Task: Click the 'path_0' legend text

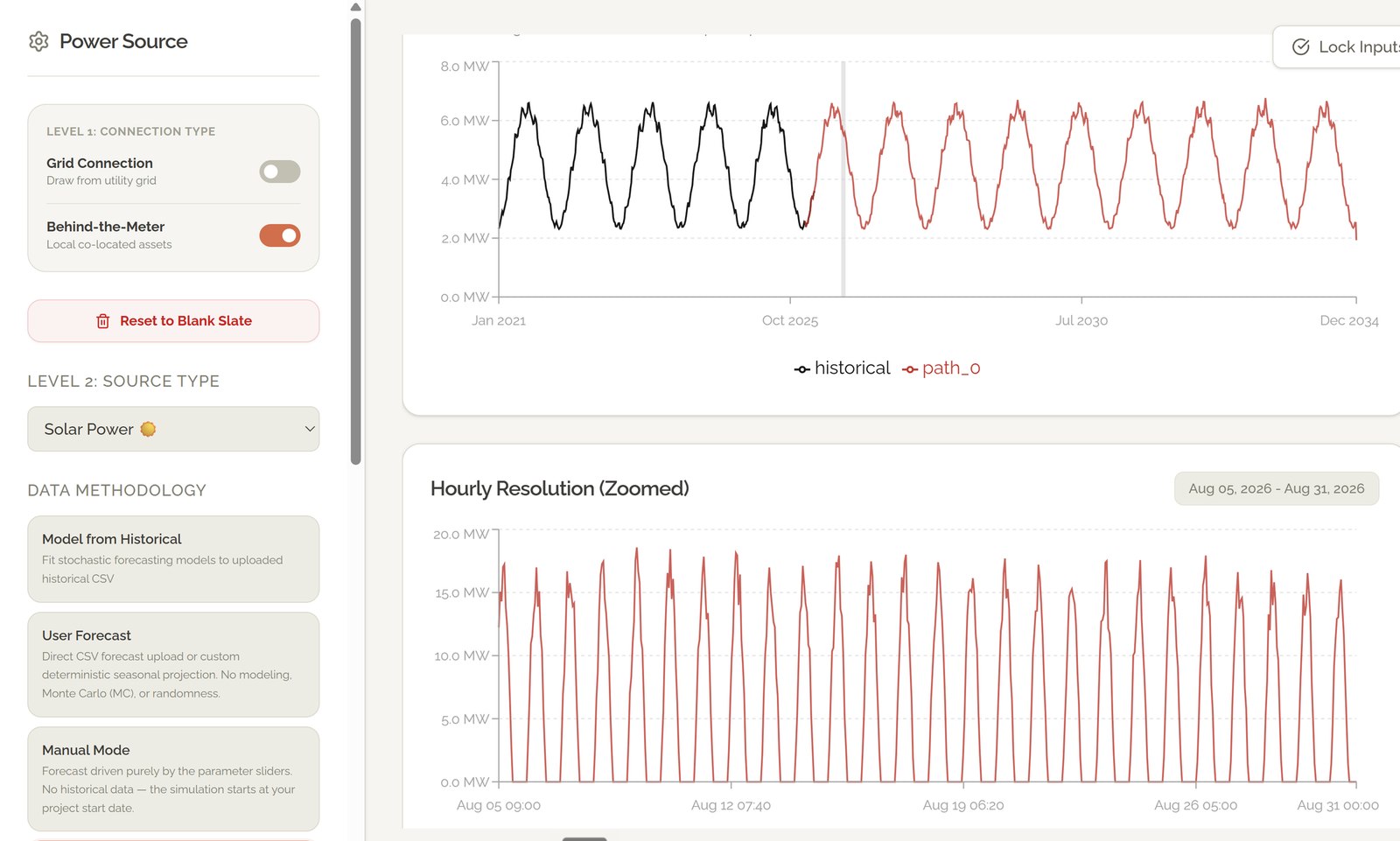Action: pyautogui.click(x=951, y=368)
